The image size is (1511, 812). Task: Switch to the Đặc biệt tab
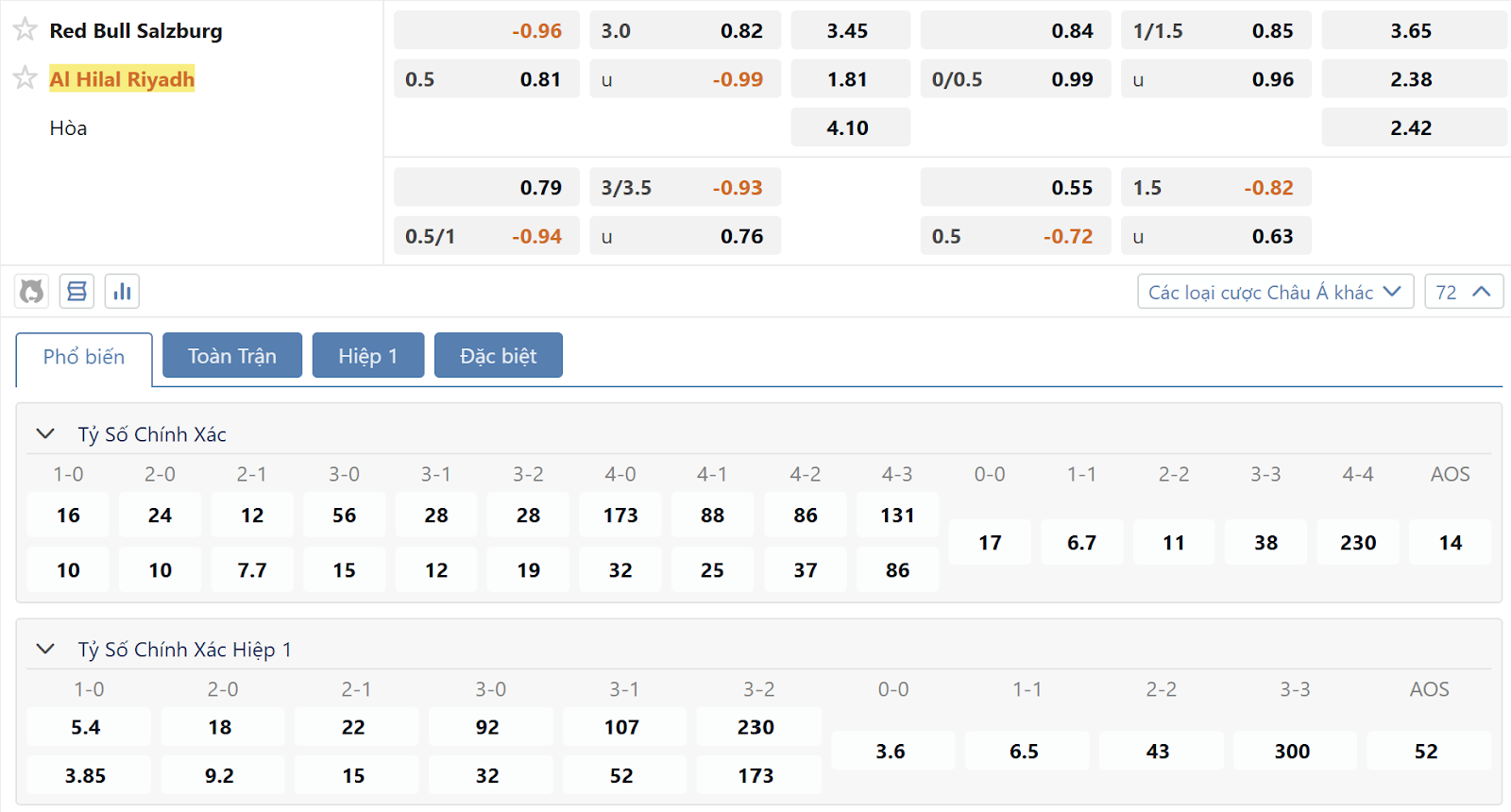(499, 355)
